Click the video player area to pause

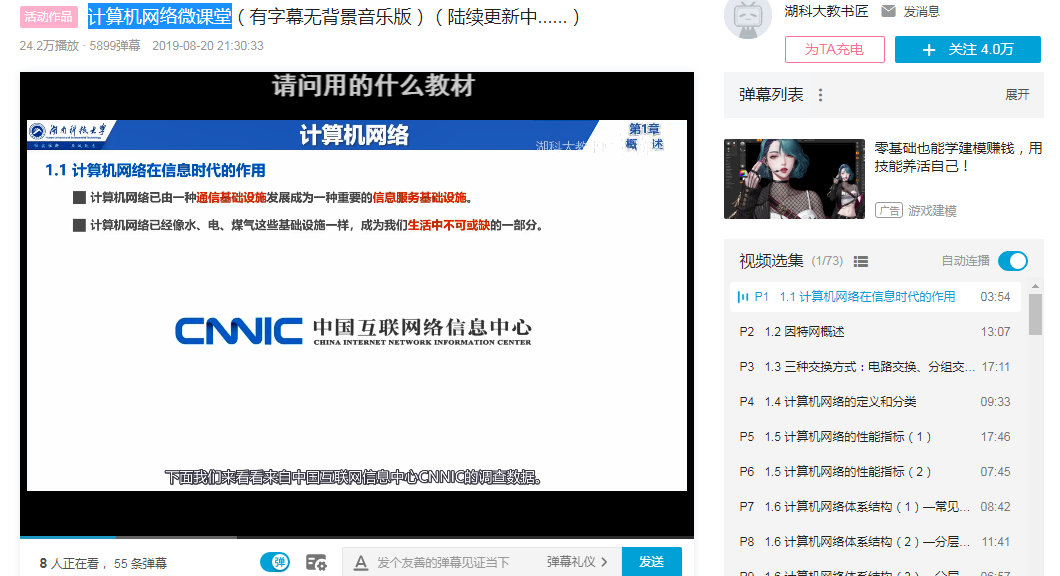(357, 304)
